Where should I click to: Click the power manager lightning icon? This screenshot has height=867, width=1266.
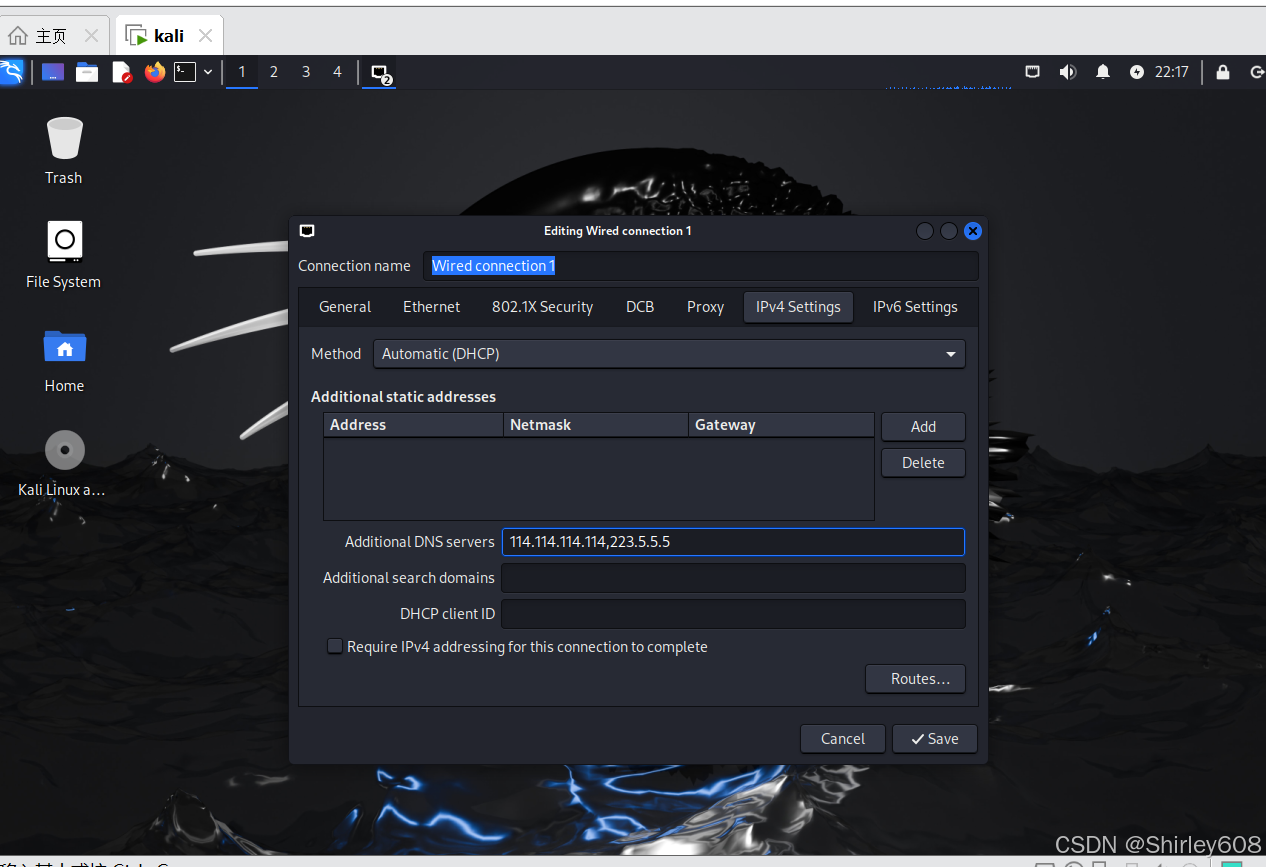click(x=1137, y=72)
